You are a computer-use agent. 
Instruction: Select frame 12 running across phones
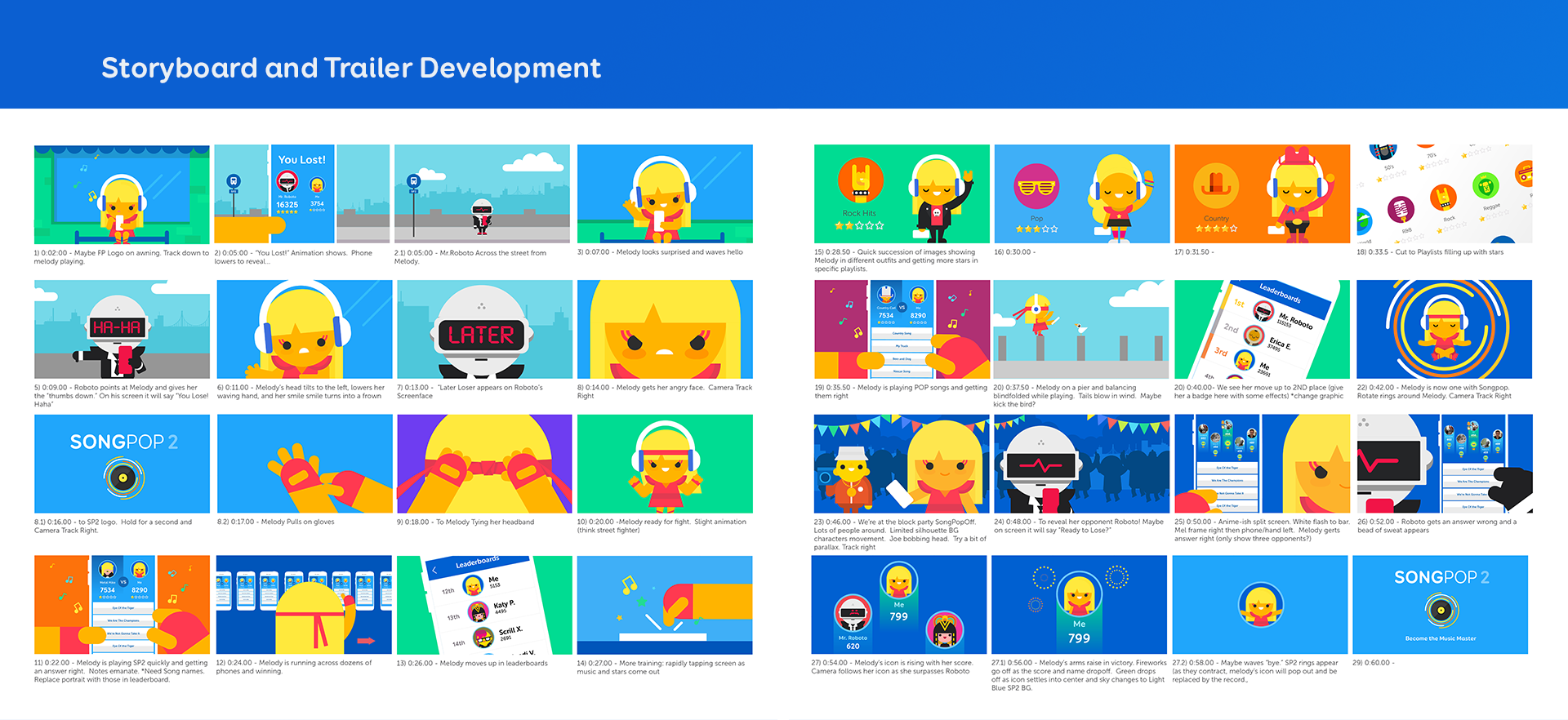coord(304,605)
